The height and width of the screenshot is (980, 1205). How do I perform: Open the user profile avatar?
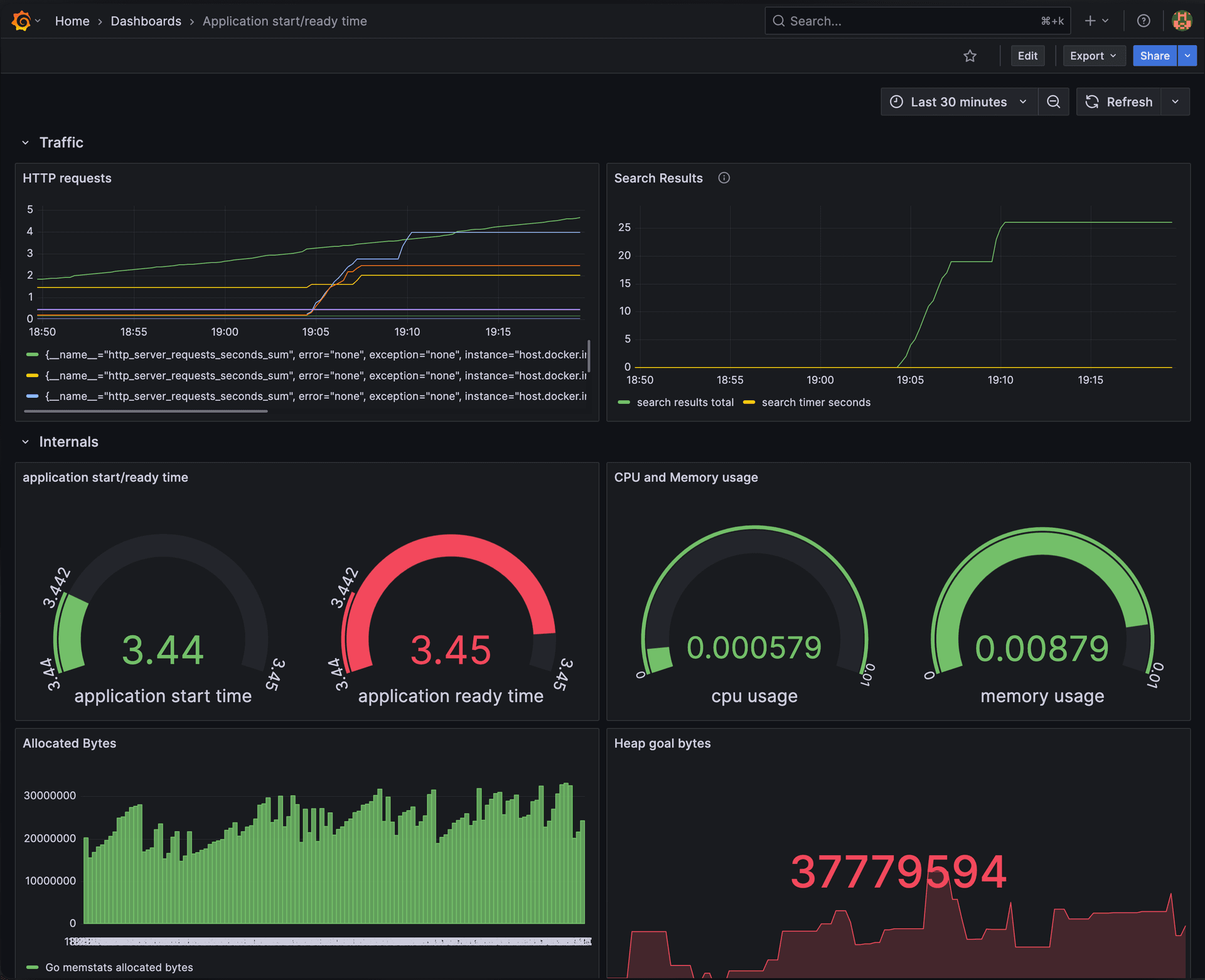tap(1182, 20)
